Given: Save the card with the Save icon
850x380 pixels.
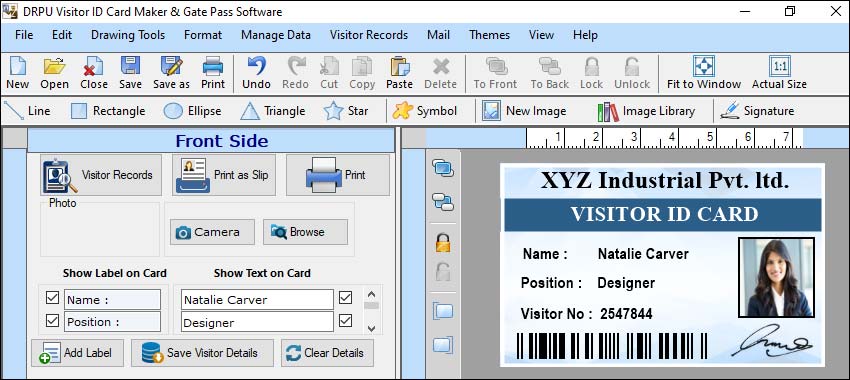Looking at the screenshot, I should pos(130,73).
